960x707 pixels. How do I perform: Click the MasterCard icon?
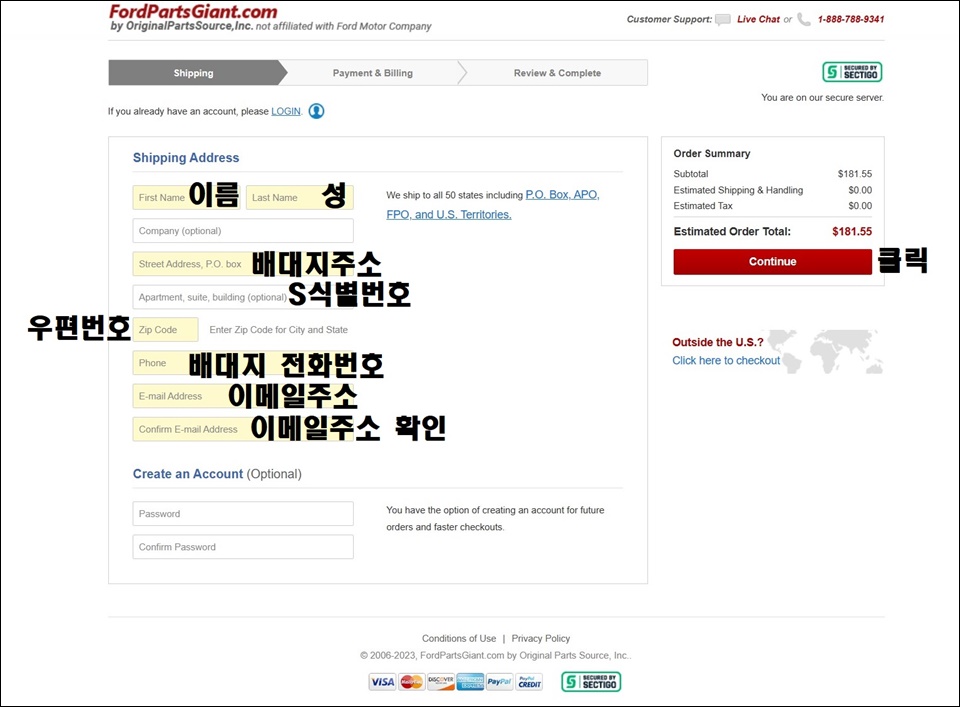tap(411, 682)
